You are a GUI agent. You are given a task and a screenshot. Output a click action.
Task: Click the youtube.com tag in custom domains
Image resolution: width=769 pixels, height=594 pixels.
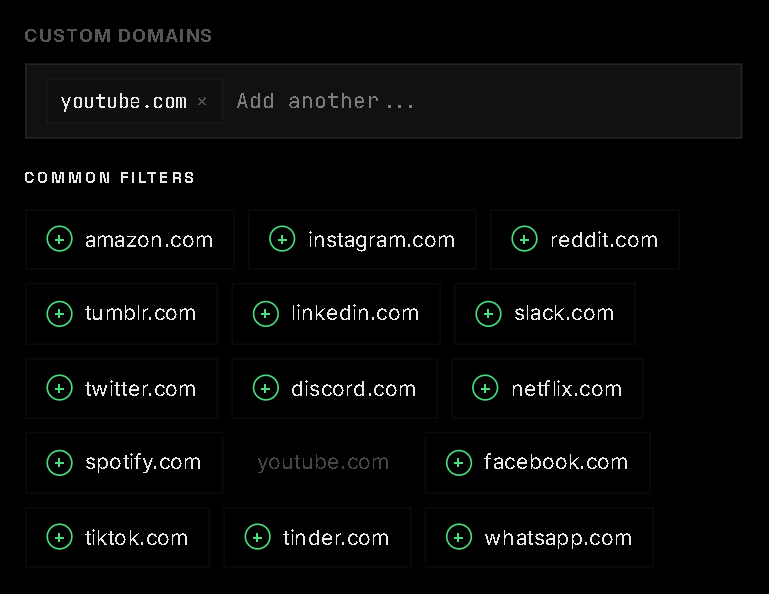click(123, 102)
